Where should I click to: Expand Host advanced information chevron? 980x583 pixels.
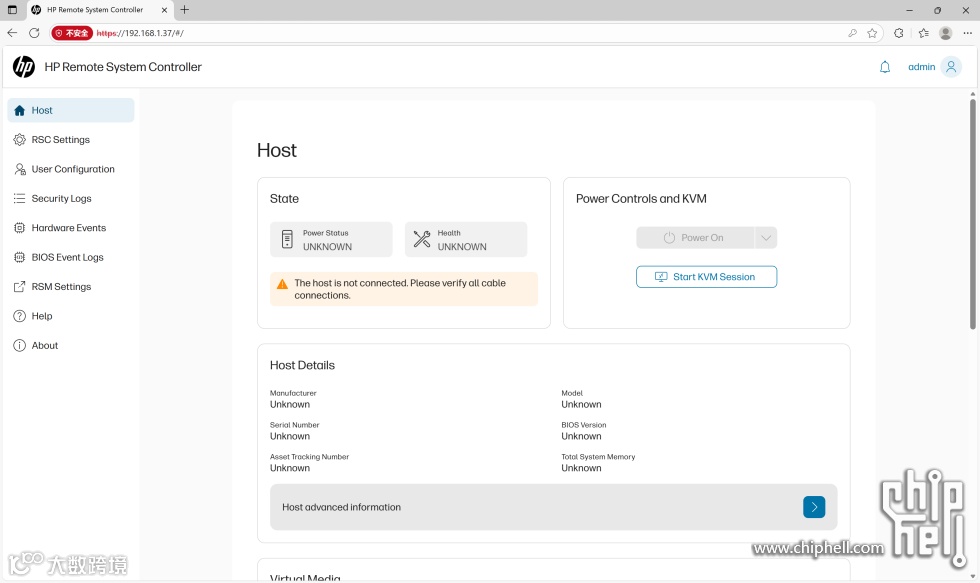point(814,507)
